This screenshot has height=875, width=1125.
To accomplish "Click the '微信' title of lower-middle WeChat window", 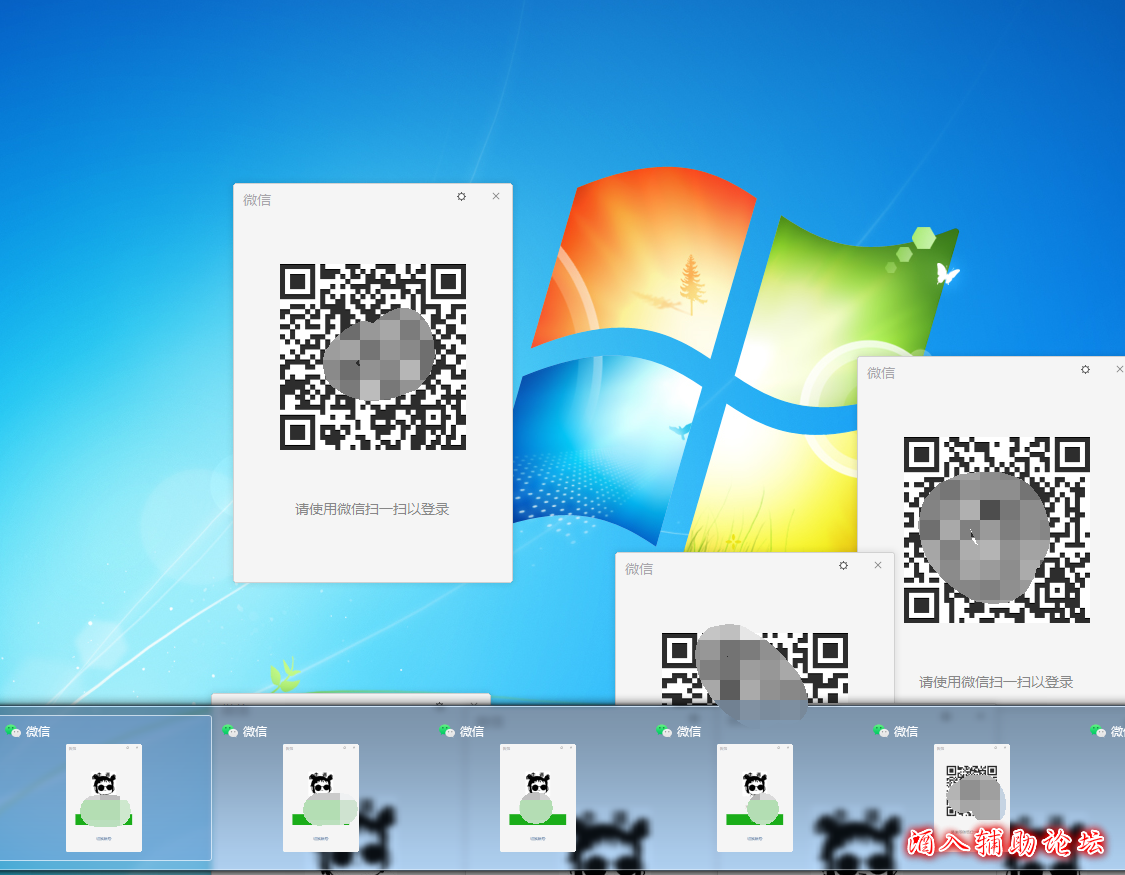I will pyautogui.click(x=639, y=569).
